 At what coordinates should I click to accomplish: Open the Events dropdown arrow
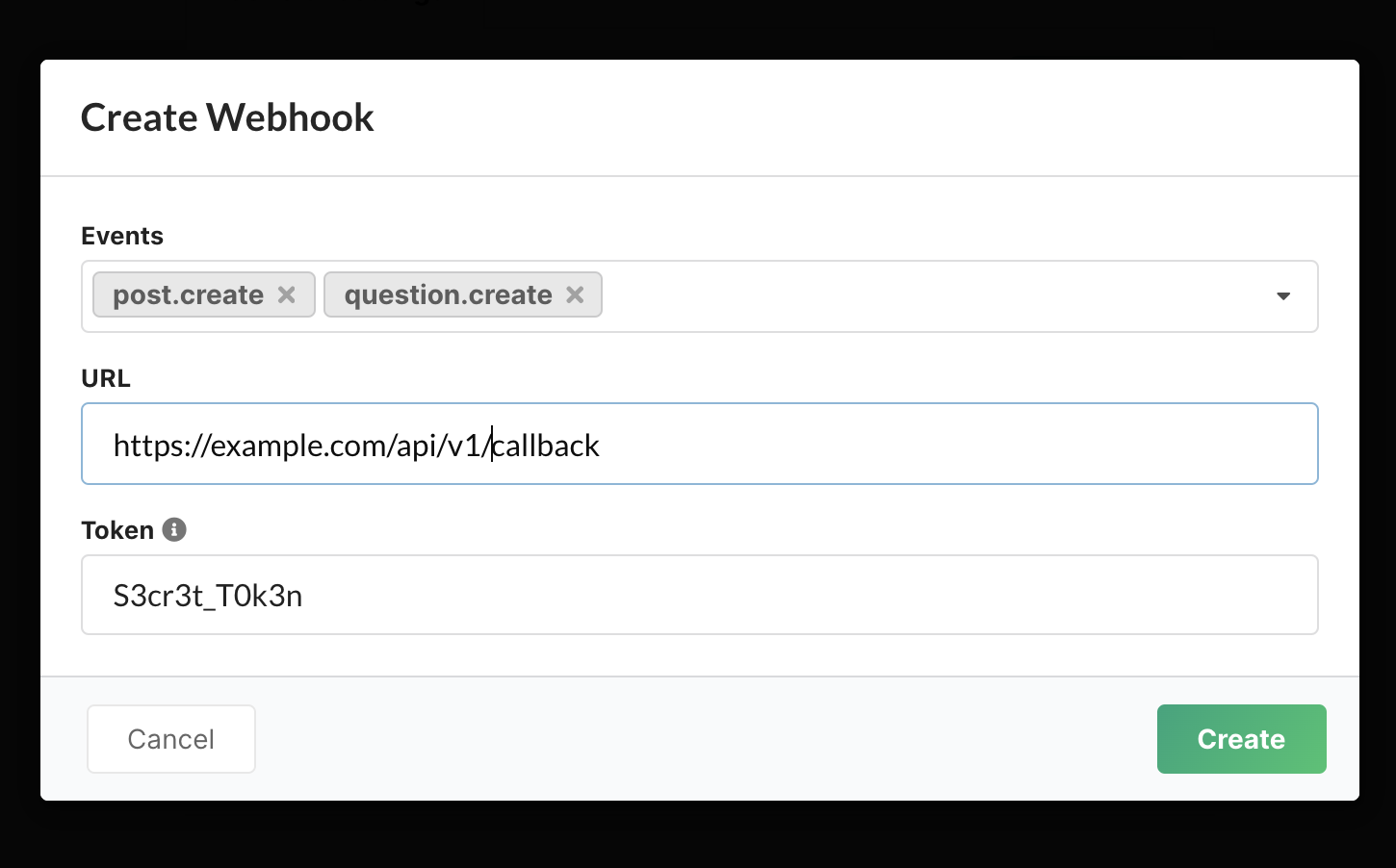coord(1283,296)
